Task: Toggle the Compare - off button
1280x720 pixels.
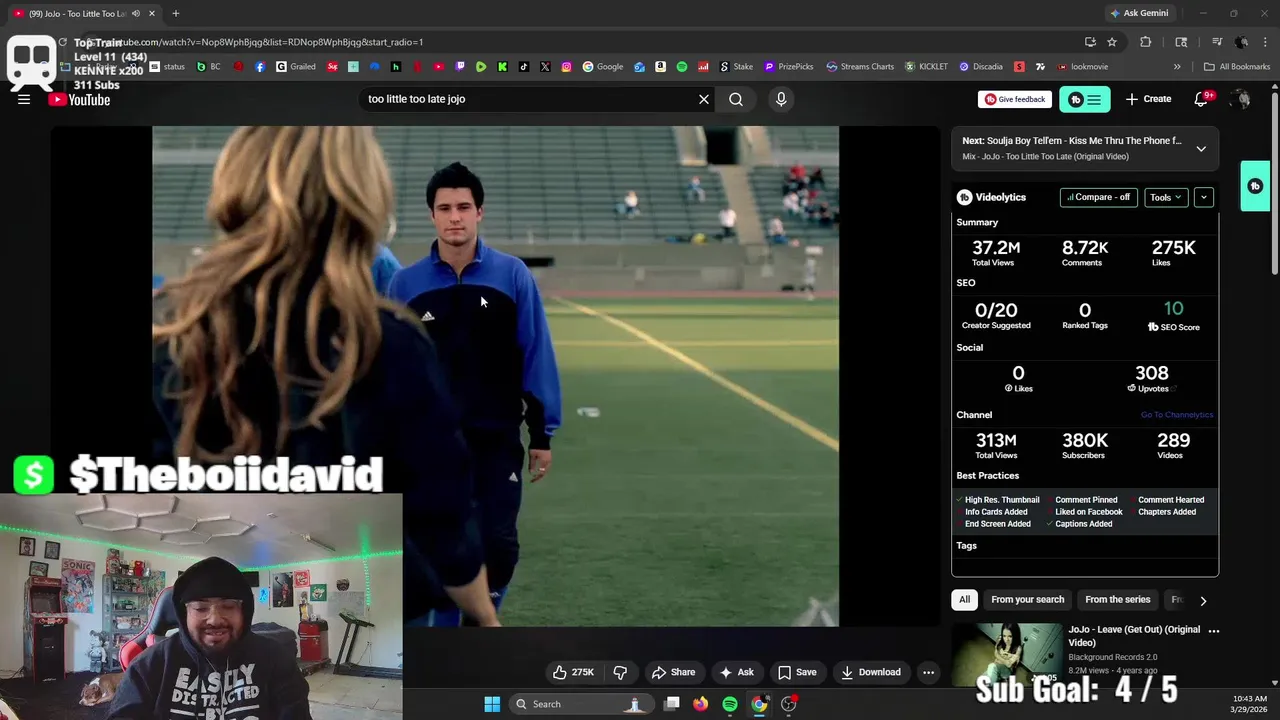Action: [x=1099, y=197]
